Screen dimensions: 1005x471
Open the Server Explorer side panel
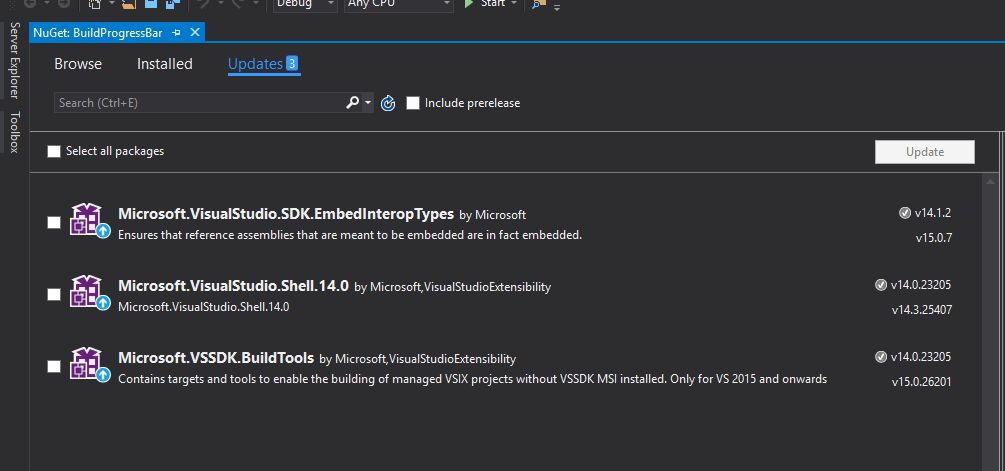tap(14, 60)
